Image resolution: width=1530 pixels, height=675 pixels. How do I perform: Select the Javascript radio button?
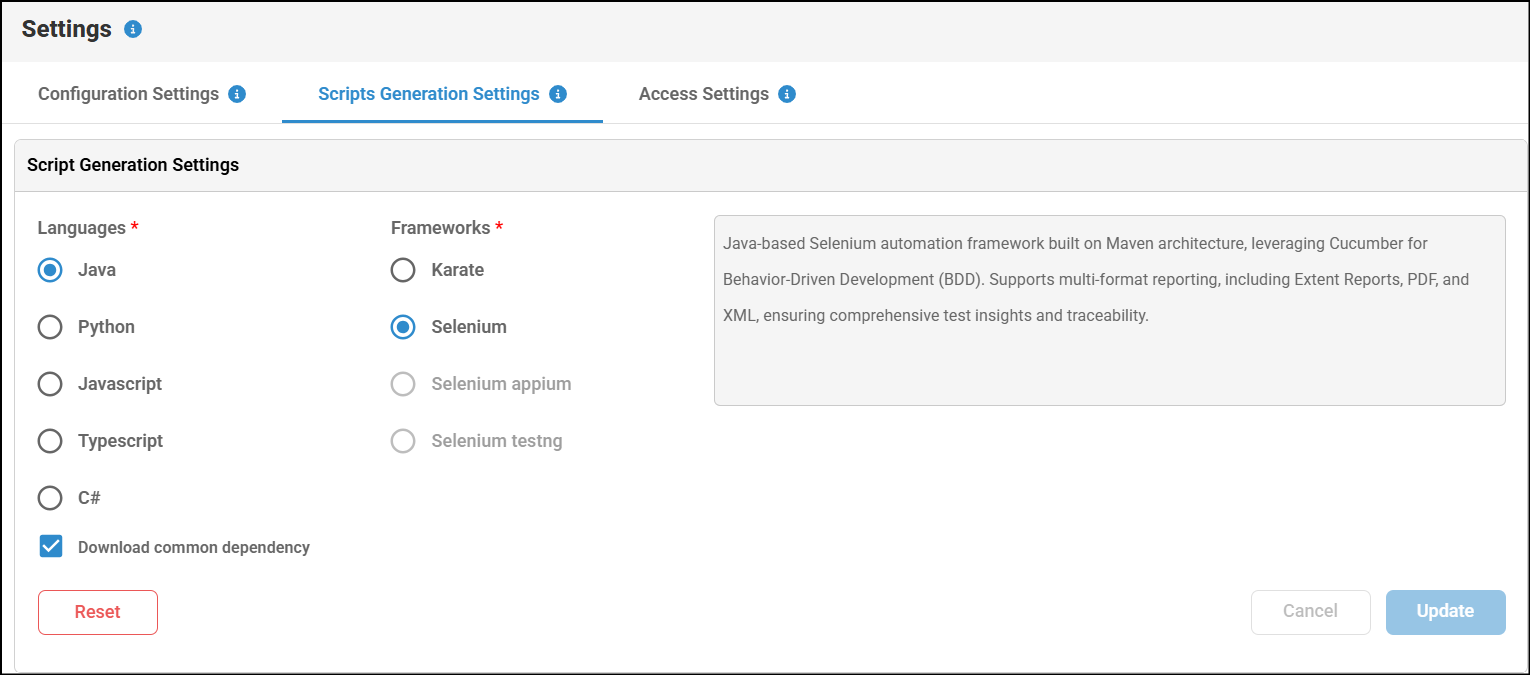coord(50,384)
